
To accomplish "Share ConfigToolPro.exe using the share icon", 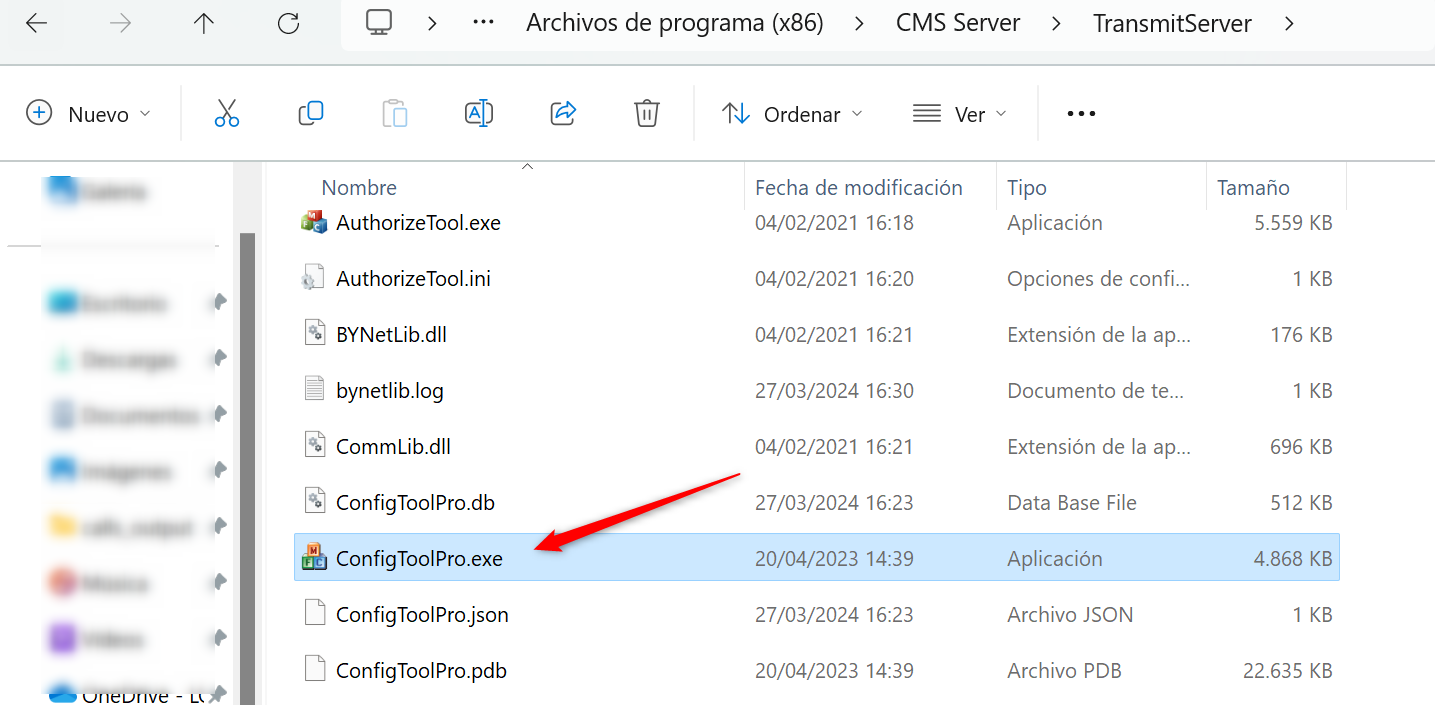I will pyautogui.click(x=562, y=113).
